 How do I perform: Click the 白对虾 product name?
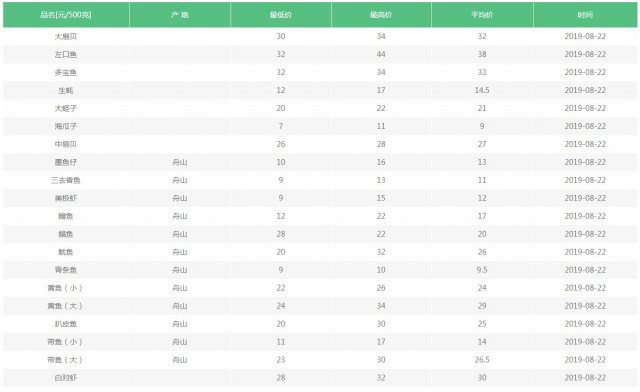pos(66,378)
